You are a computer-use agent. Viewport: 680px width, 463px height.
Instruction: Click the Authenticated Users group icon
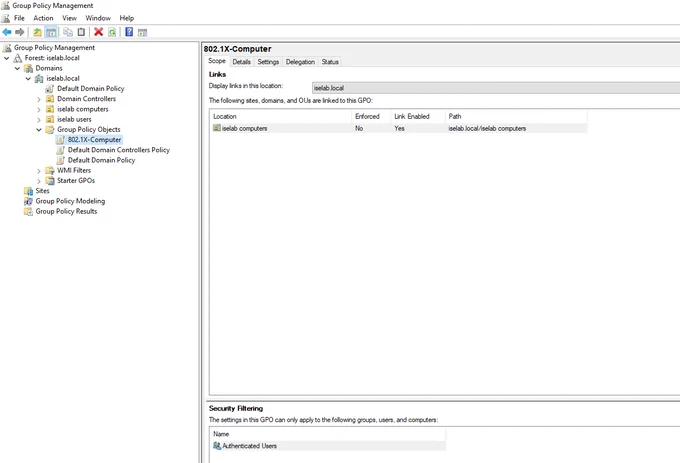coord(217,446)
